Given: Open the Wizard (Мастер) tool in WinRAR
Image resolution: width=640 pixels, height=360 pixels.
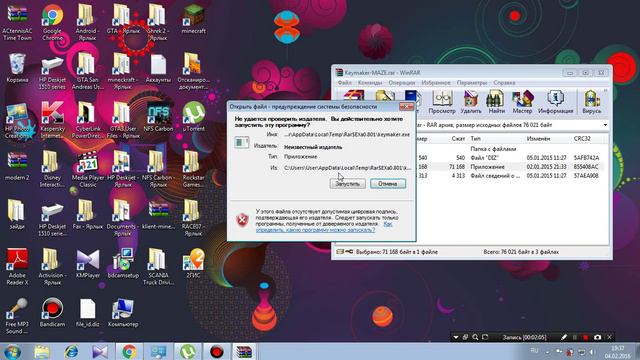Looking at the screenshot, I should 522,102.
